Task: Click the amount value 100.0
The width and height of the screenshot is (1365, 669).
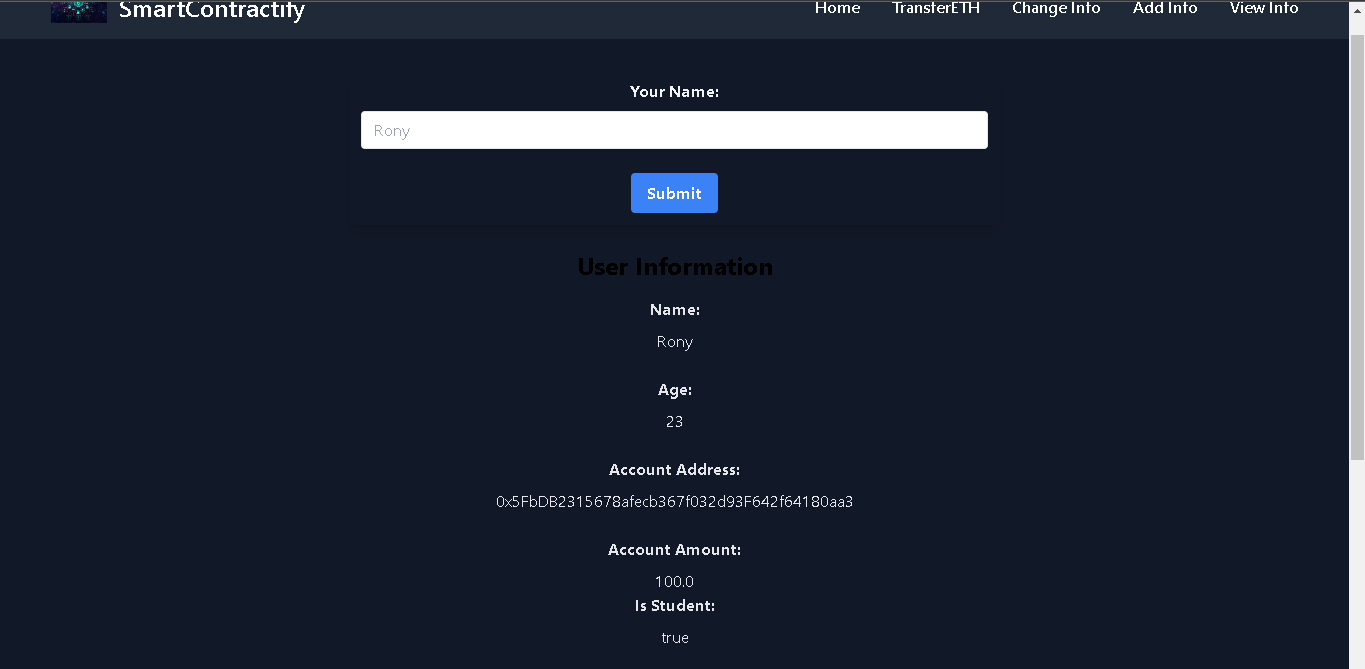Action: (x=674, y=581)
